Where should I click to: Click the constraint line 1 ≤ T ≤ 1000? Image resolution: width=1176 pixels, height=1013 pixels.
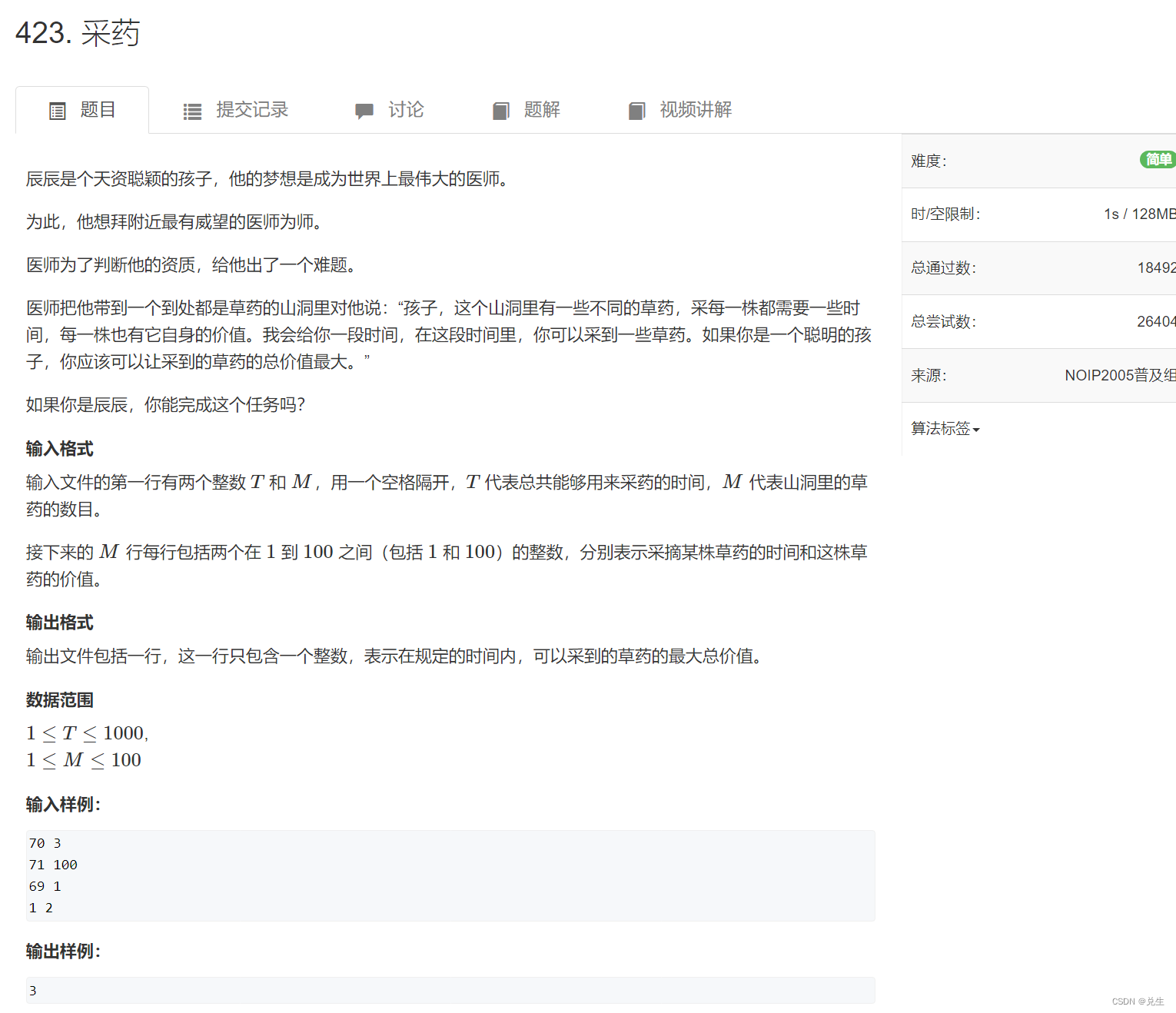click(x=87, y=733)
